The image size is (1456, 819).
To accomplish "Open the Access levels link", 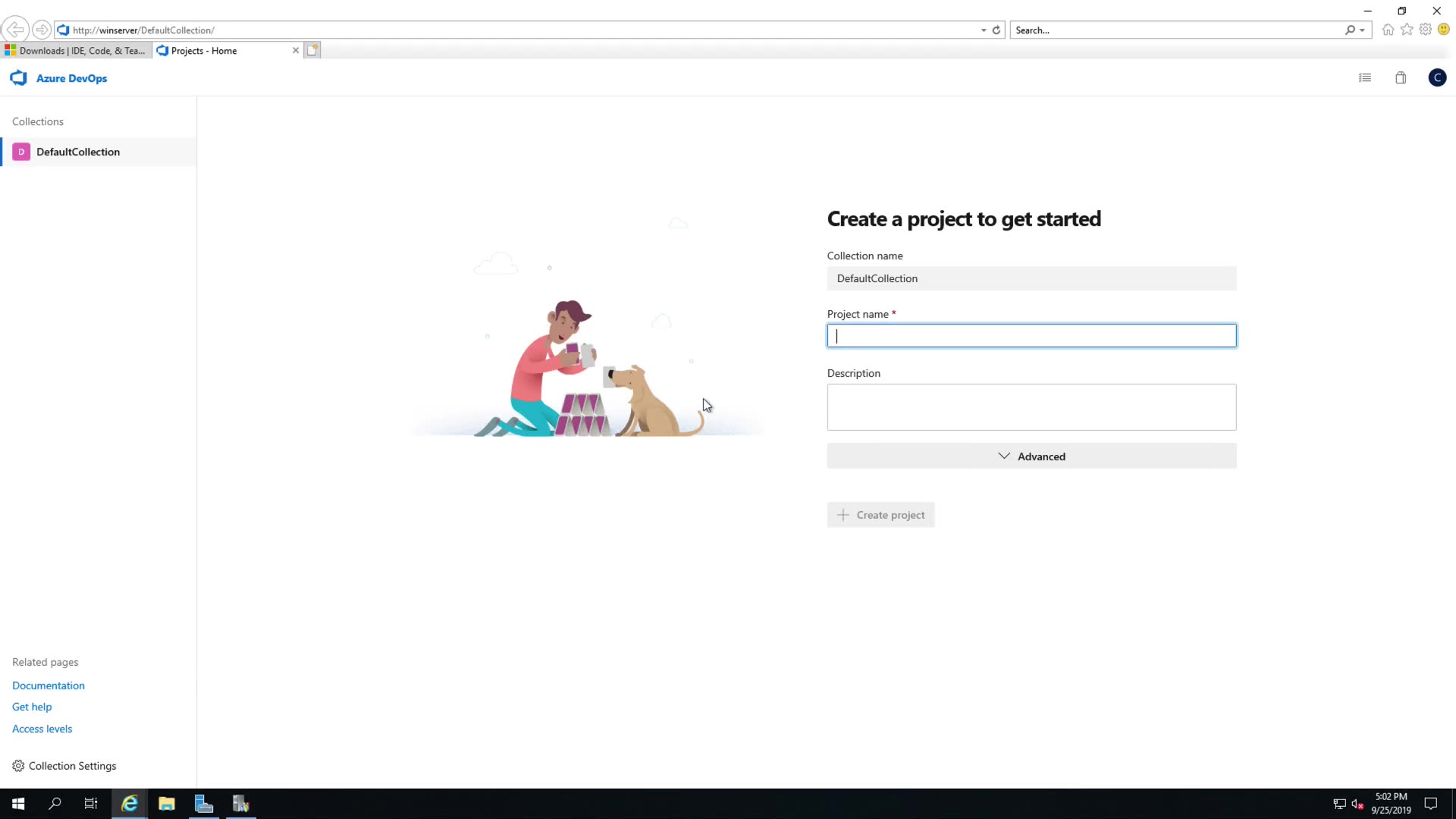I will coord(42,729).
